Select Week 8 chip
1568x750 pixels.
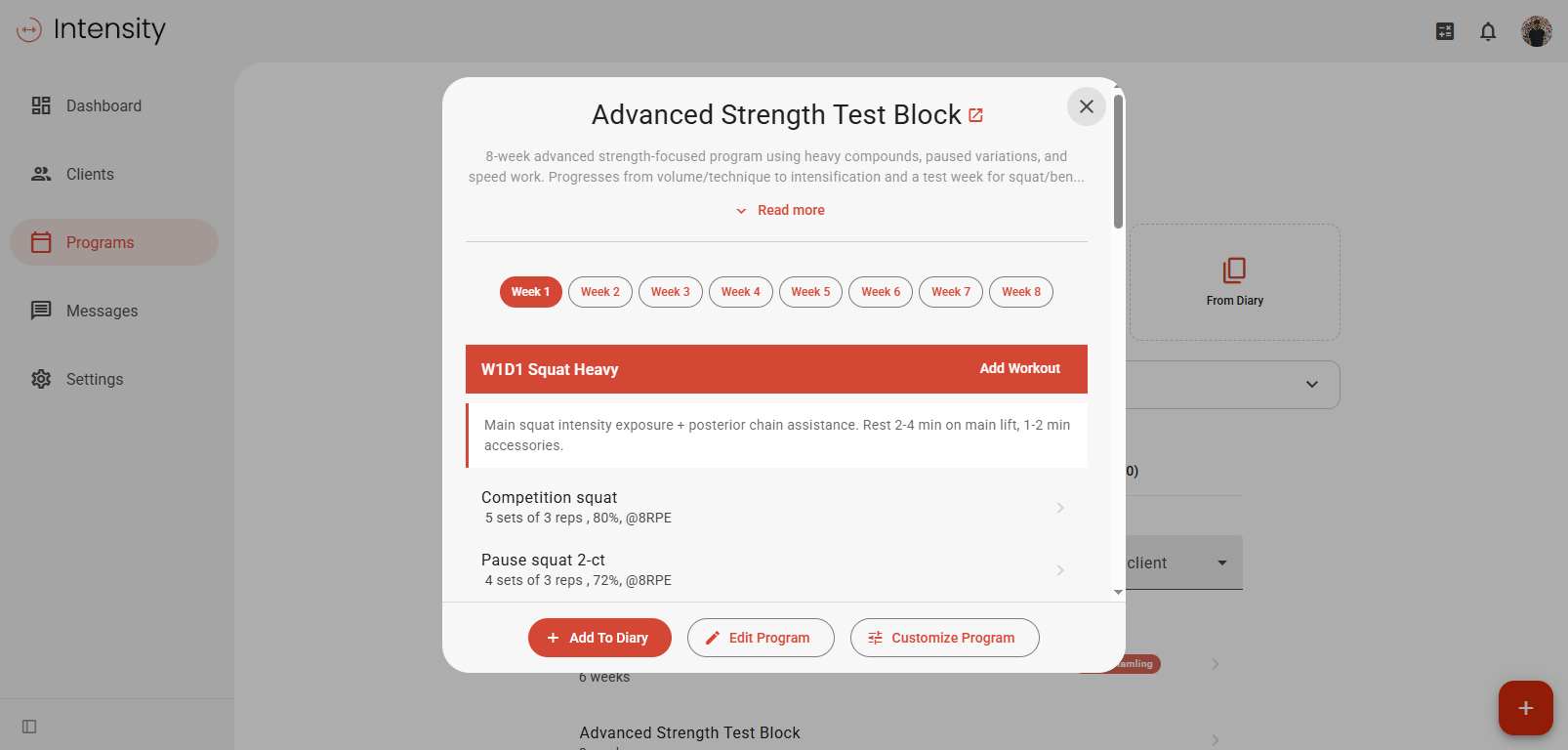(1020, 292)
